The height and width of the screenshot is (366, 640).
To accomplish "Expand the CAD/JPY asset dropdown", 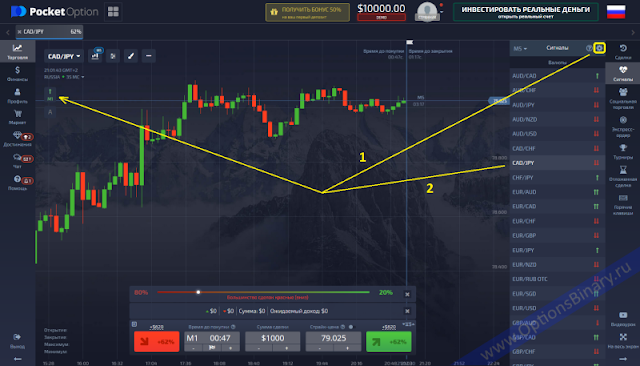I will point(64,56).
